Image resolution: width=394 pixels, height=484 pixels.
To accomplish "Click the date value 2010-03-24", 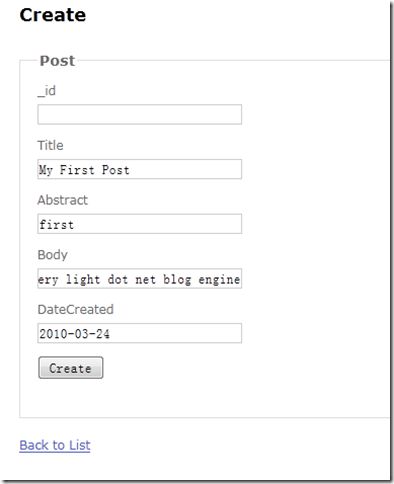I will pos(74,334).
